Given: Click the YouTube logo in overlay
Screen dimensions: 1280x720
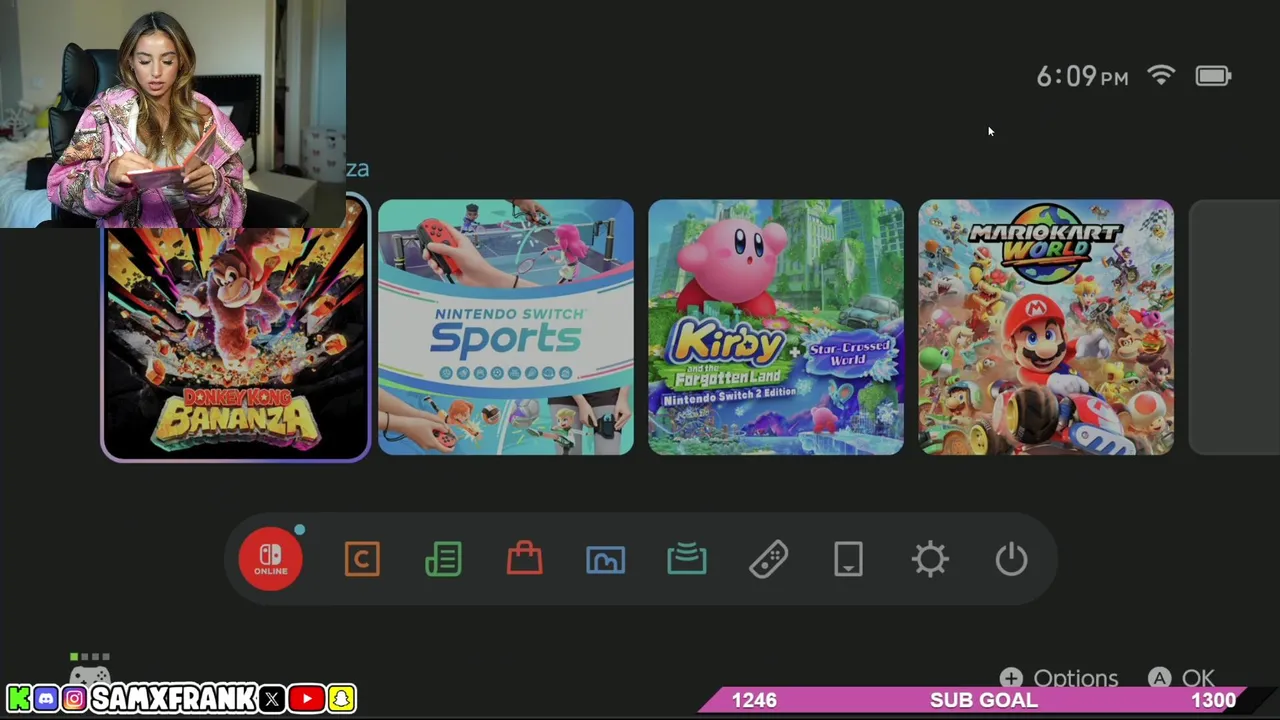Looking at the screenshot, I should pos(306,698).
